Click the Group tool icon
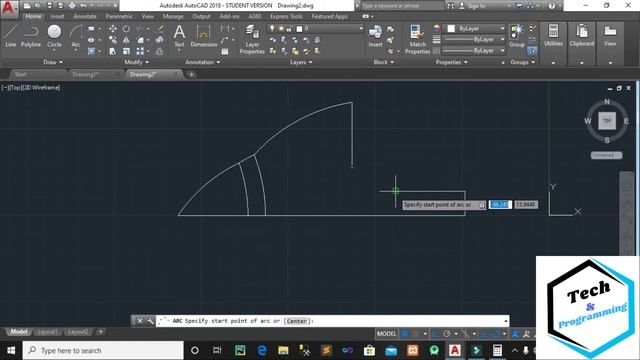The image size is (640, 360). [x=517, y=36]
